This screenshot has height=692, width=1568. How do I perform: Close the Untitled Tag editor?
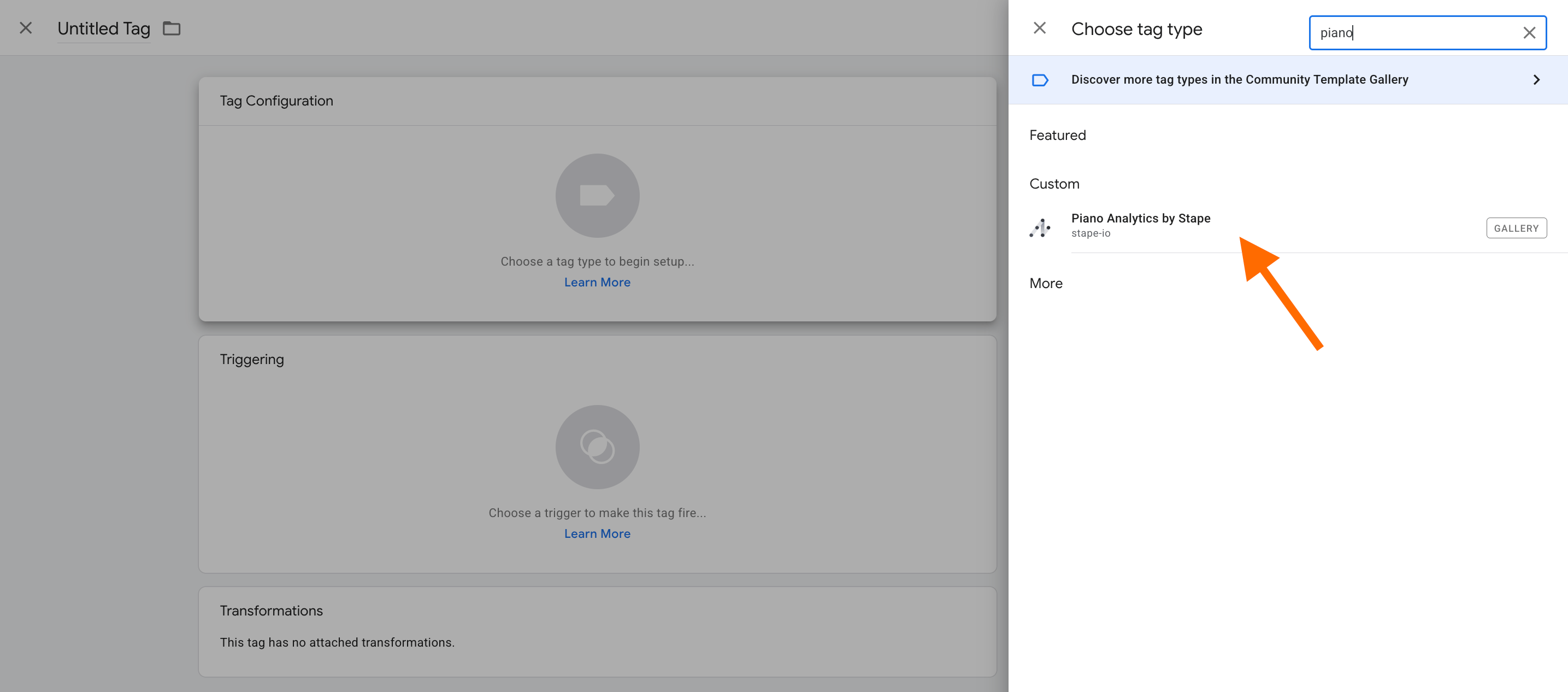point(26,28)
